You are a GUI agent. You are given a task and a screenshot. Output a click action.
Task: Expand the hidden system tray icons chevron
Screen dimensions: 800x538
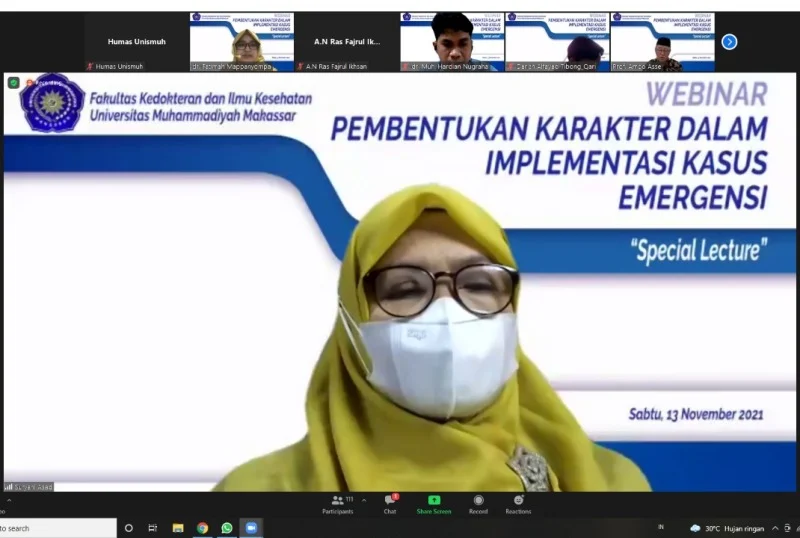(x=776, y=528)
